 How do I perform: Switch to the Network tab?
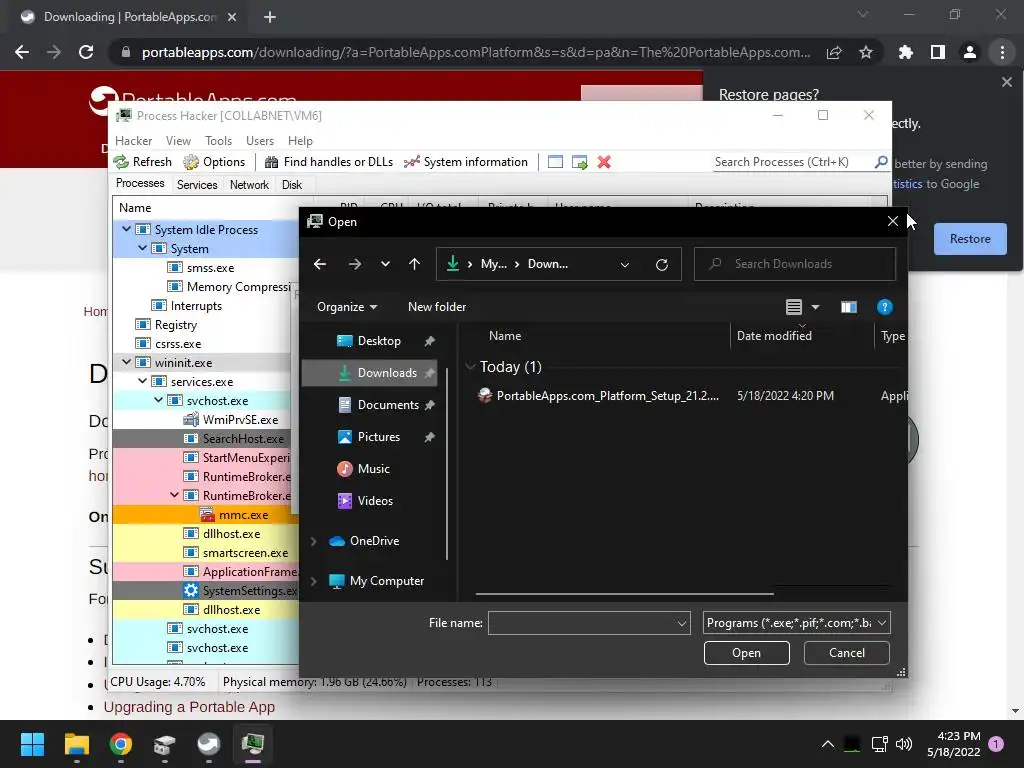tap(249, 185)
